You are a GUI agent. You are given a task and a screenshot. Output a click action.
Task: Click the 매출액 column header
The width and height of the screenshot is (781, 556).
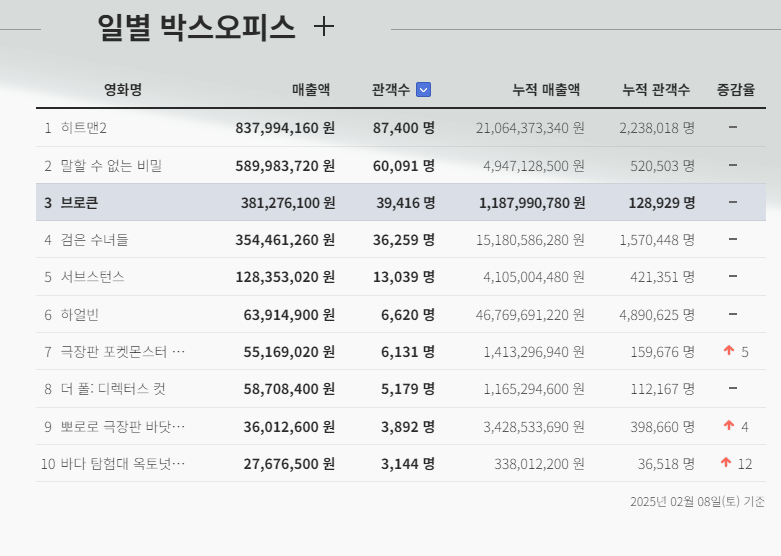(311, 90)
